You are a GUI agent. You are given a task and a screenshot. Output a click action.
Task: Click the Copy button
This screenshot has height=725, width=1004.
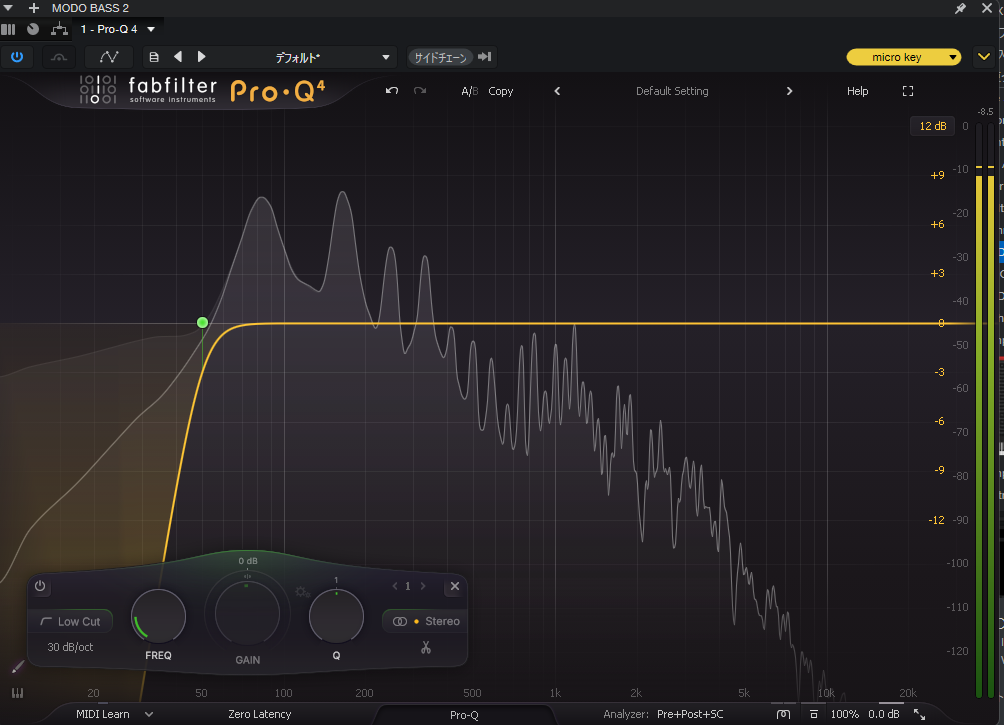(x=501, y=91)
